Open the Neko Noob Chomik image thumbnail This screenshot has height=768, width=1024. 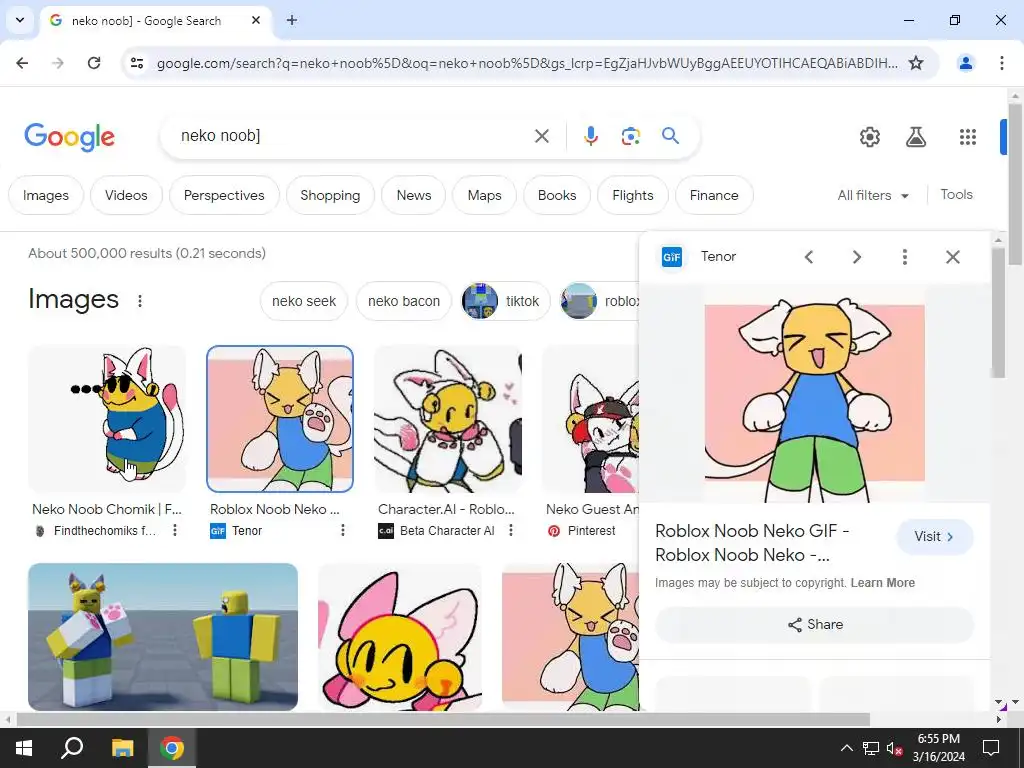107,419
